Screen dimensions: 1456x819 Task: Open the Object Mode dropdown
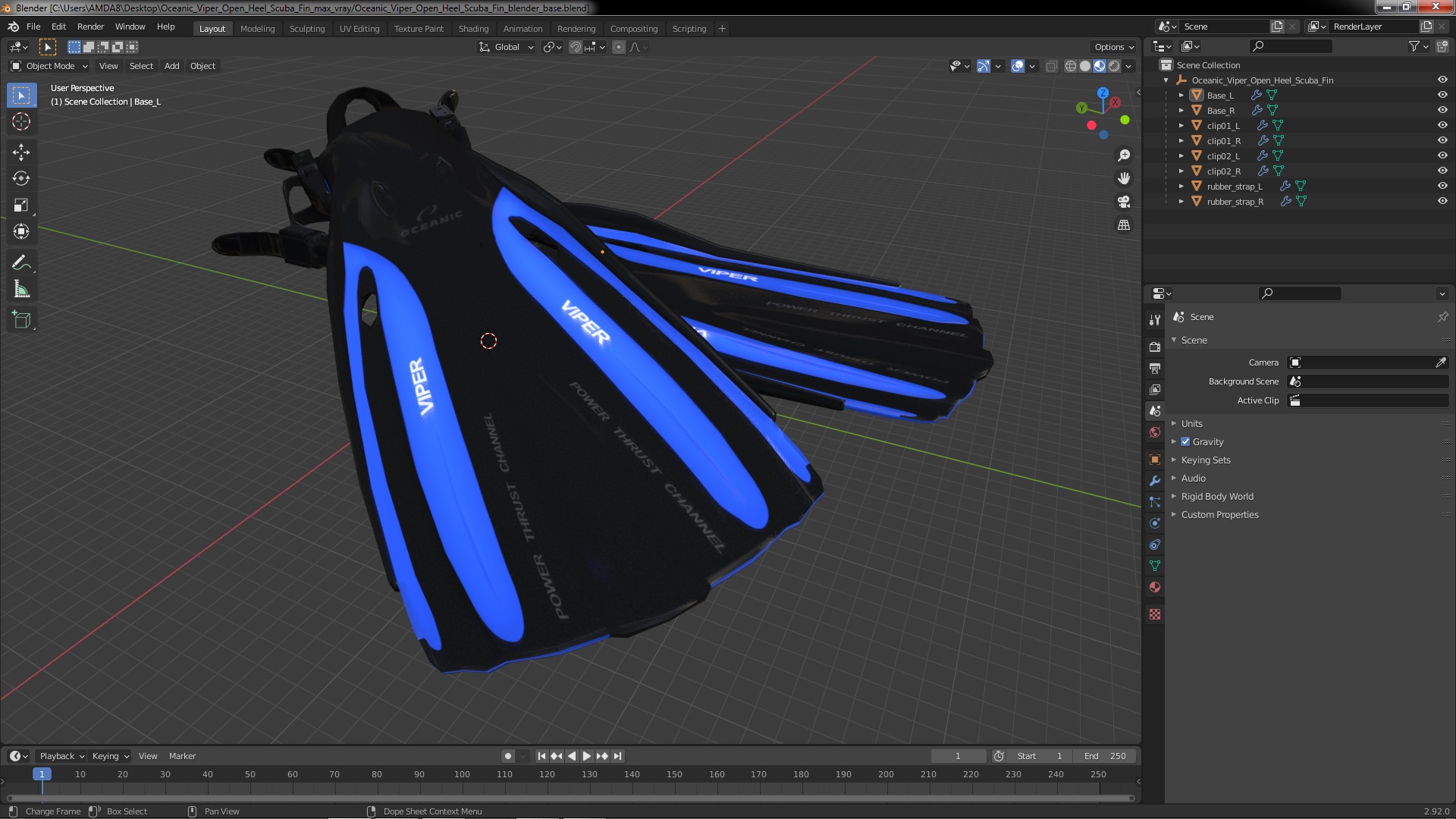(49, 66)
